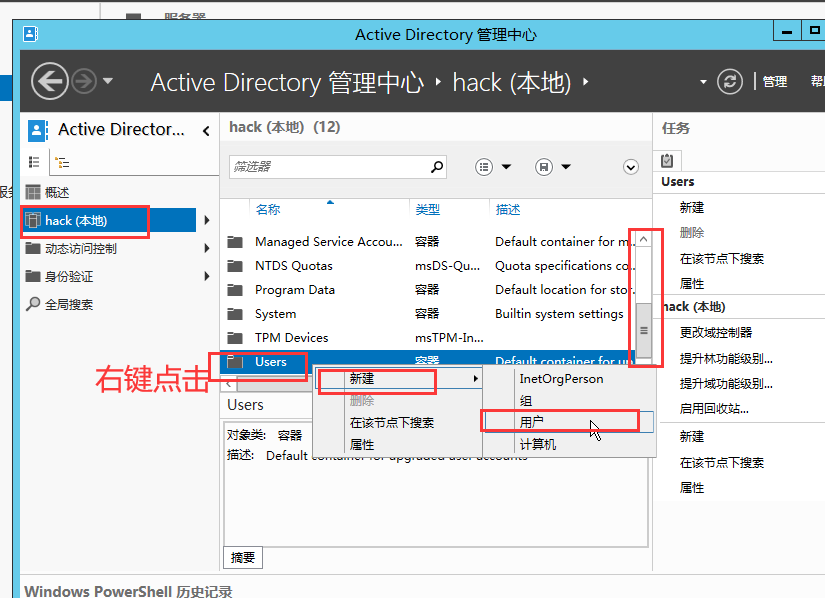Click 在该节点下搜索 under Users tasks

[721, 258]
